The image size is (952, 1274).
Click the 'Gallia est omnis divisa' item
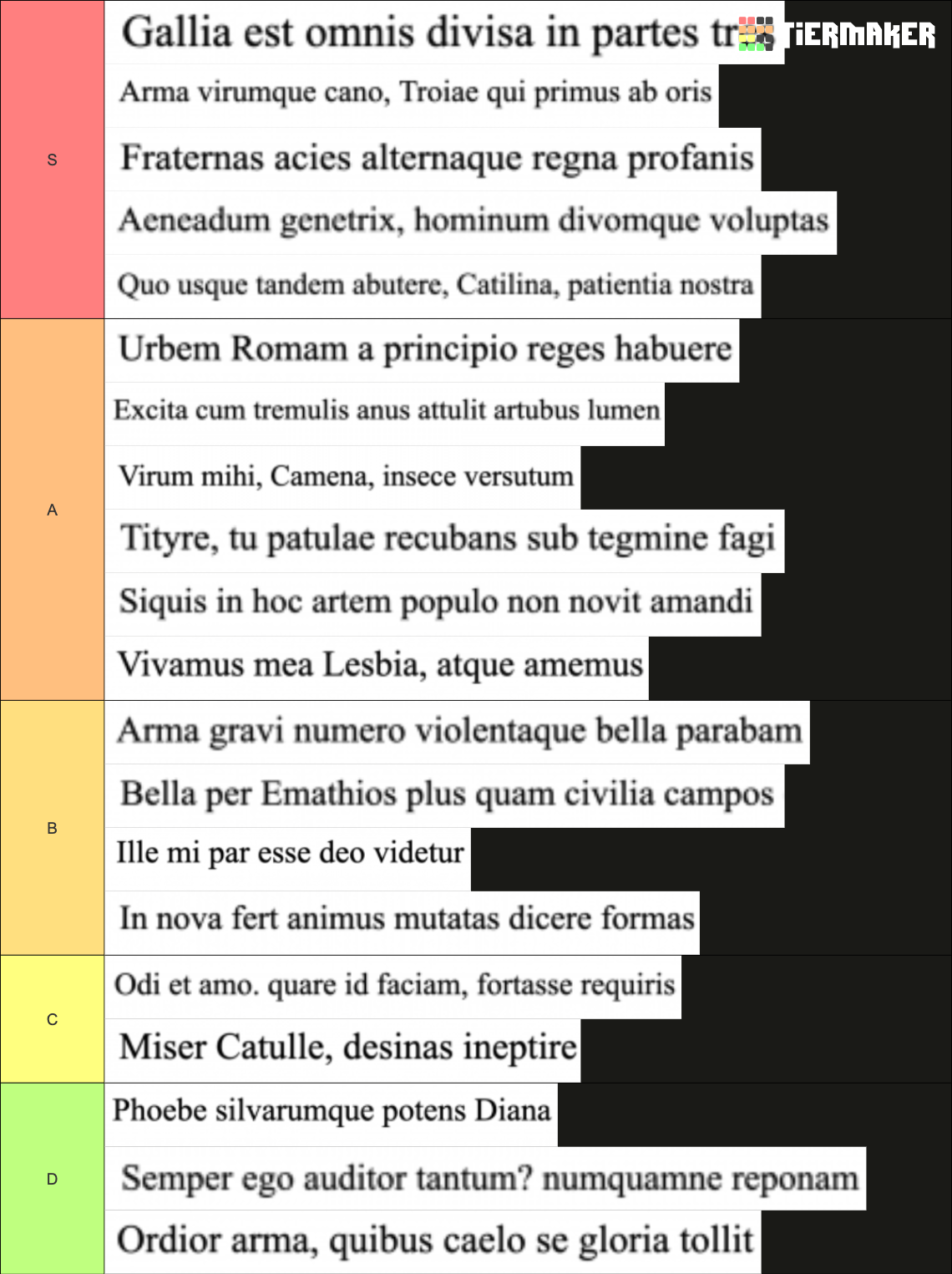click(444, 33)
